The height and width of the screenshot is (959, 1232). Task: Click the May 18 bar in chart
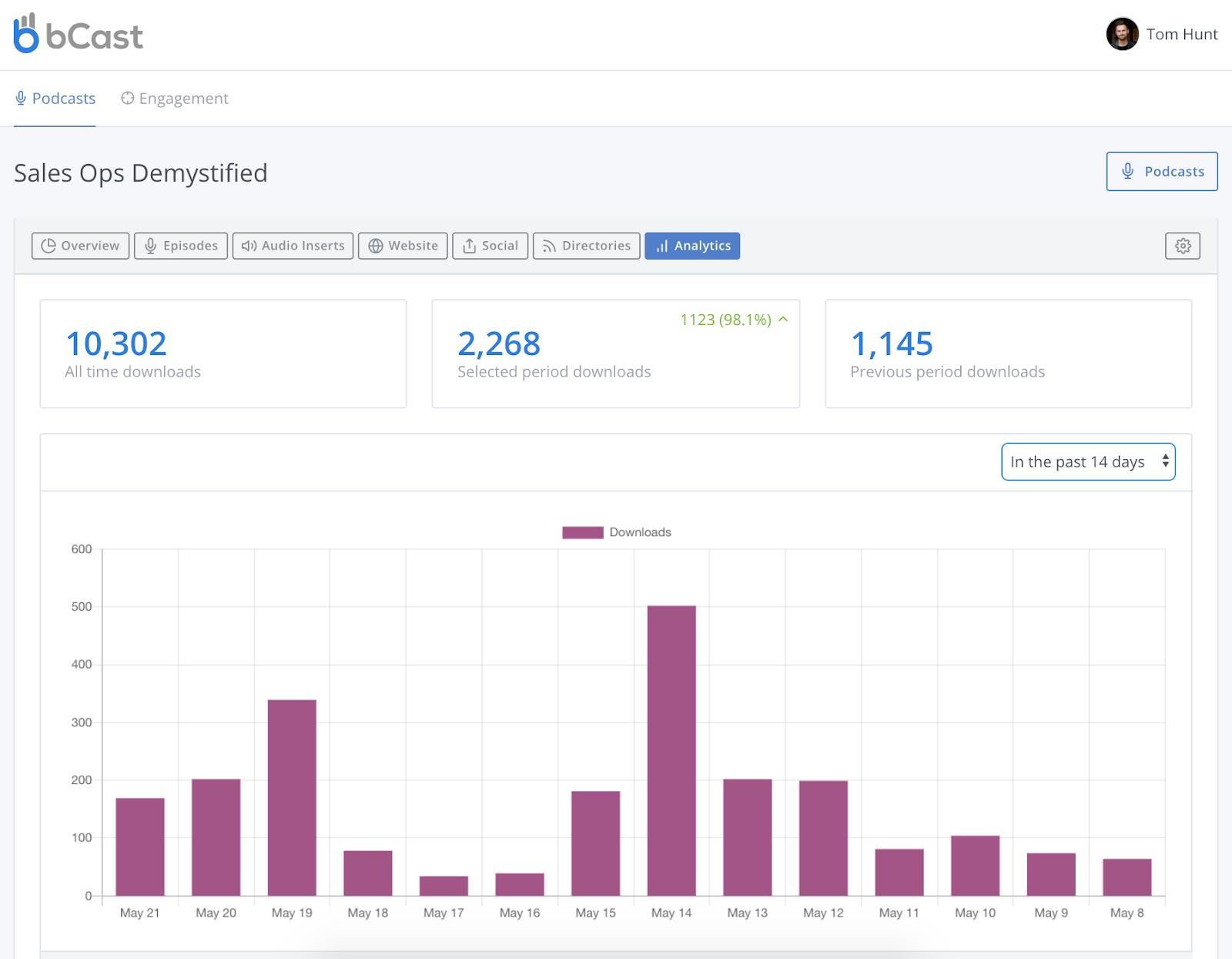pyautogui.click(x=368, y=873)
